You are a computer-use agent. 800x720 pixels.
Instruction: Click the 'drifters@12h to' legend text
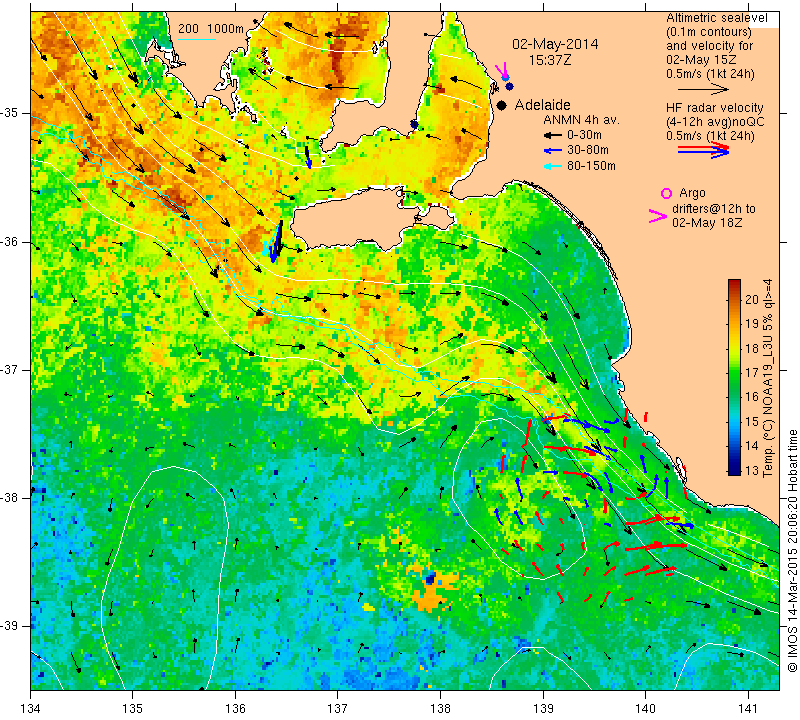tap(714, 209)
